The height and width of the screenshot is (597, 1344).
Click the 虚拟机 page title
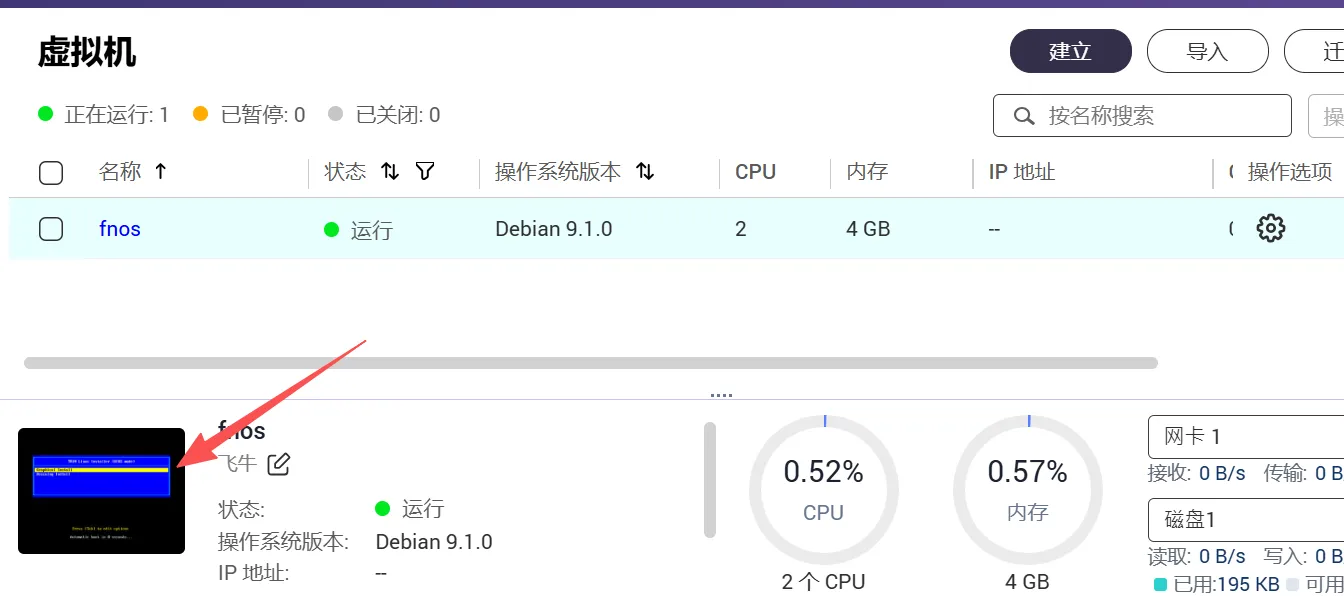pyautogui.click(x=87, y=53)
